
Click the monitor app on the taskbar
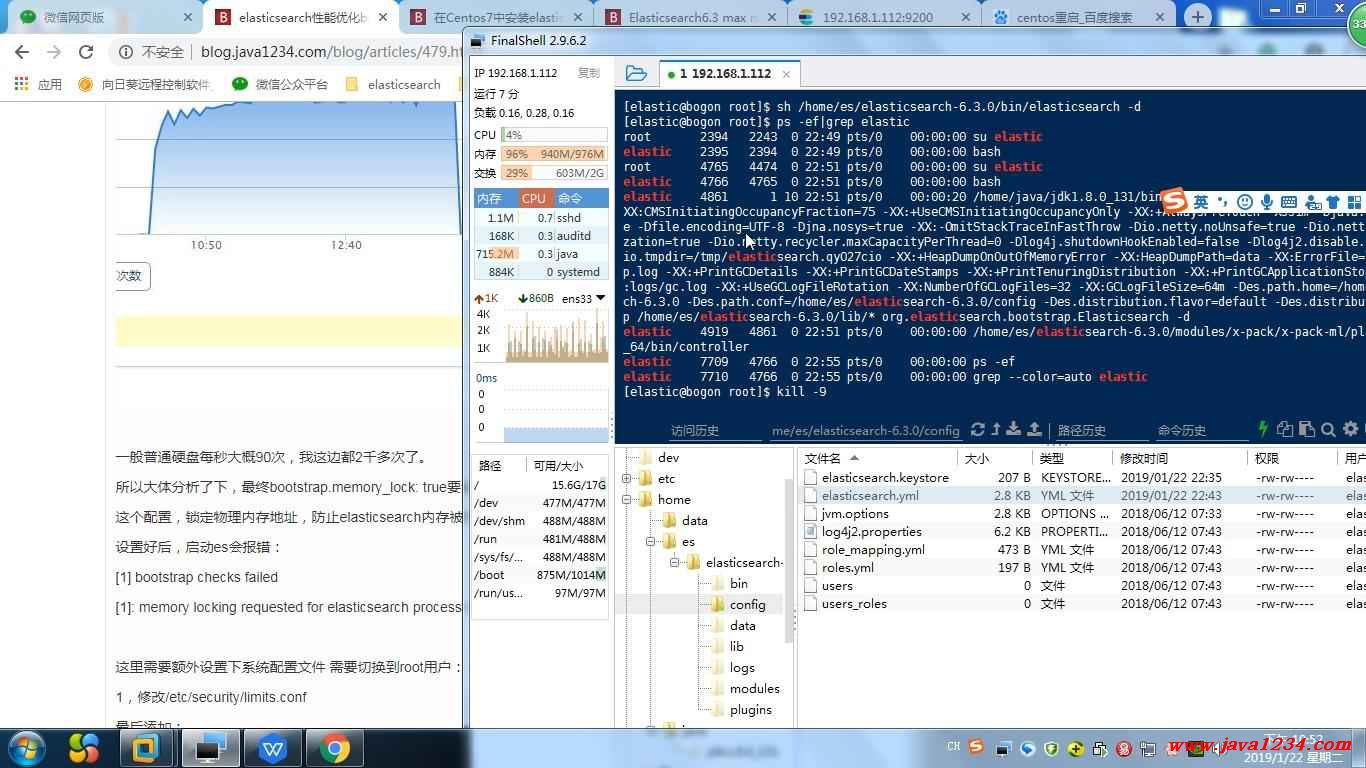click(209, 748)
